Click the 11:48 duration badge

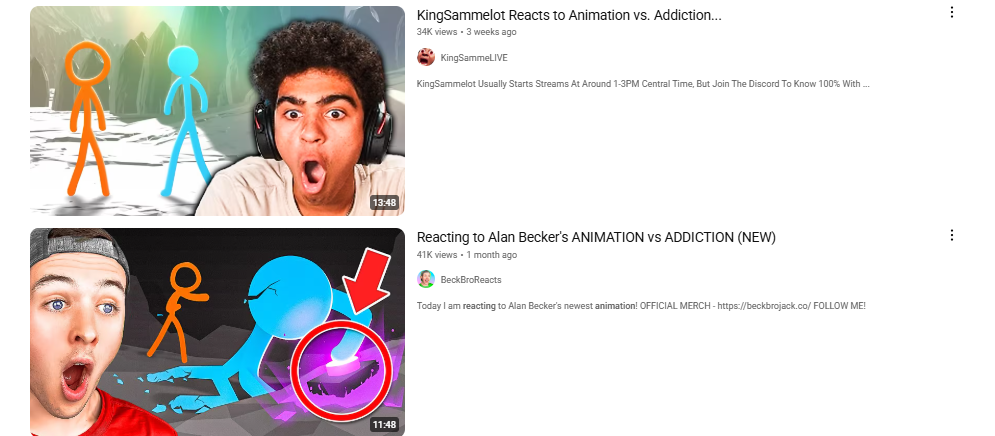[385, 425]
